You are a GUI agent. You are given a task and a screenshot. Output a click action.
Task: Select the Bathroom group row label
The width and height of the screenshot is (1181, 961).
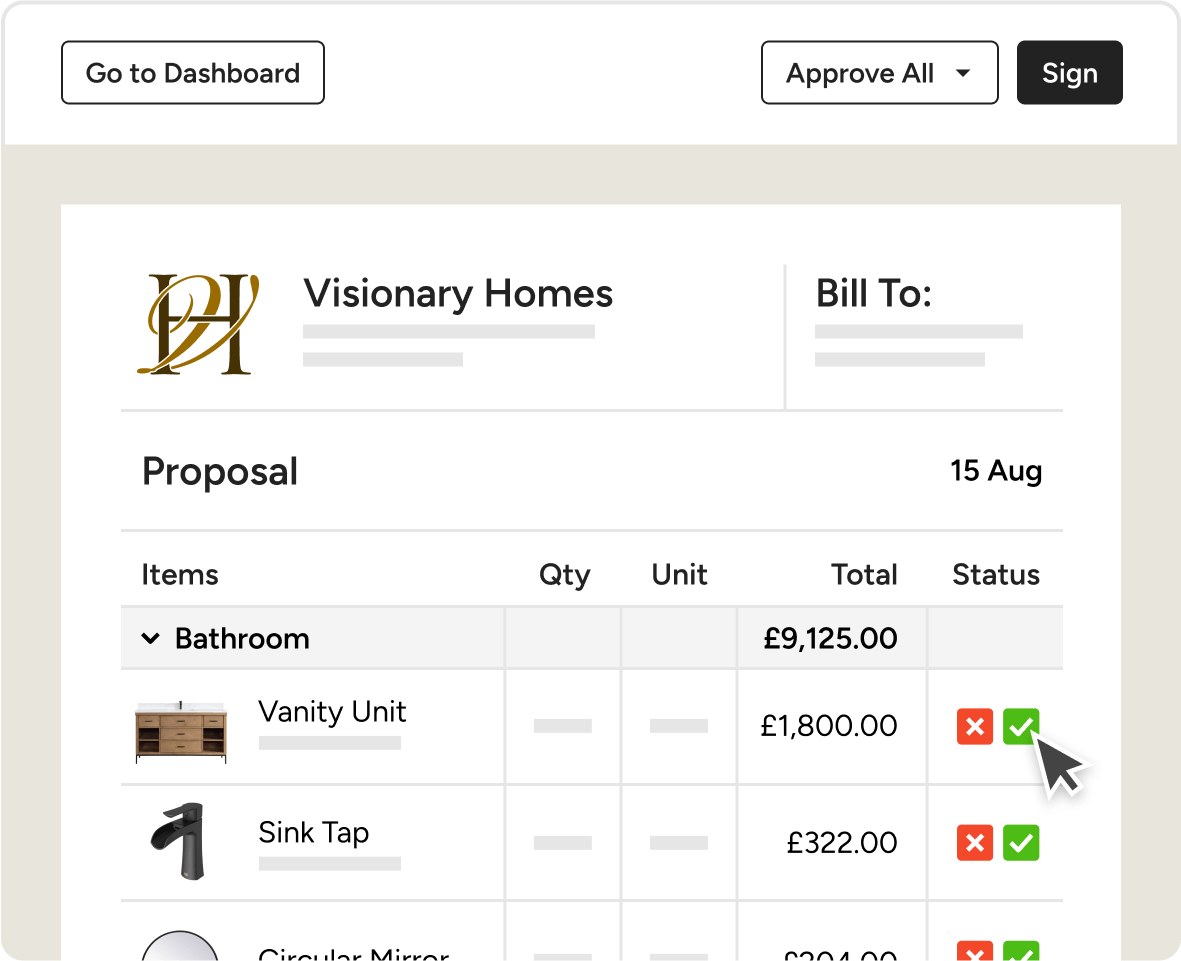click(242, 639)
